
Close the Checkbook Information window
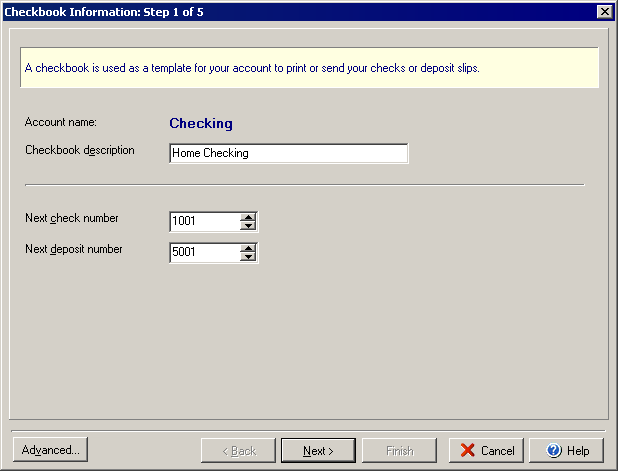(605, 12)
